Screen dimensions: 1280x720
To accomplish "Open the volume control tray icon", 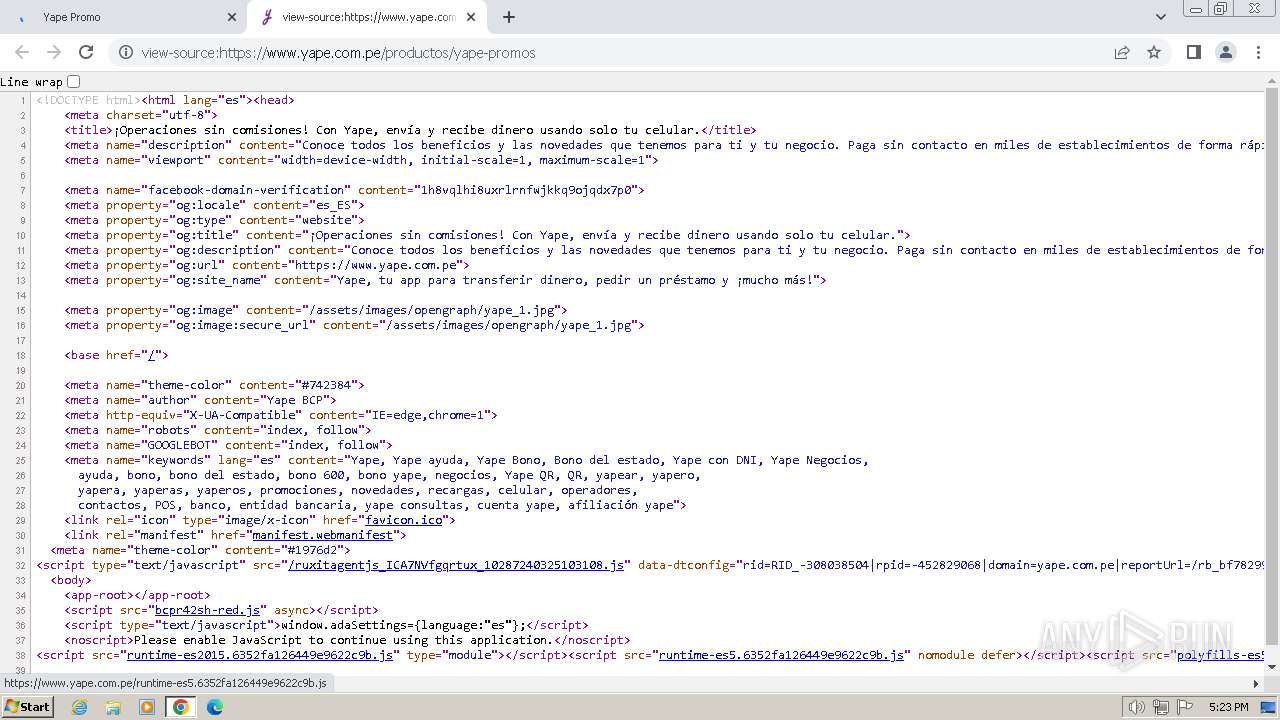I will [1136, 707].
